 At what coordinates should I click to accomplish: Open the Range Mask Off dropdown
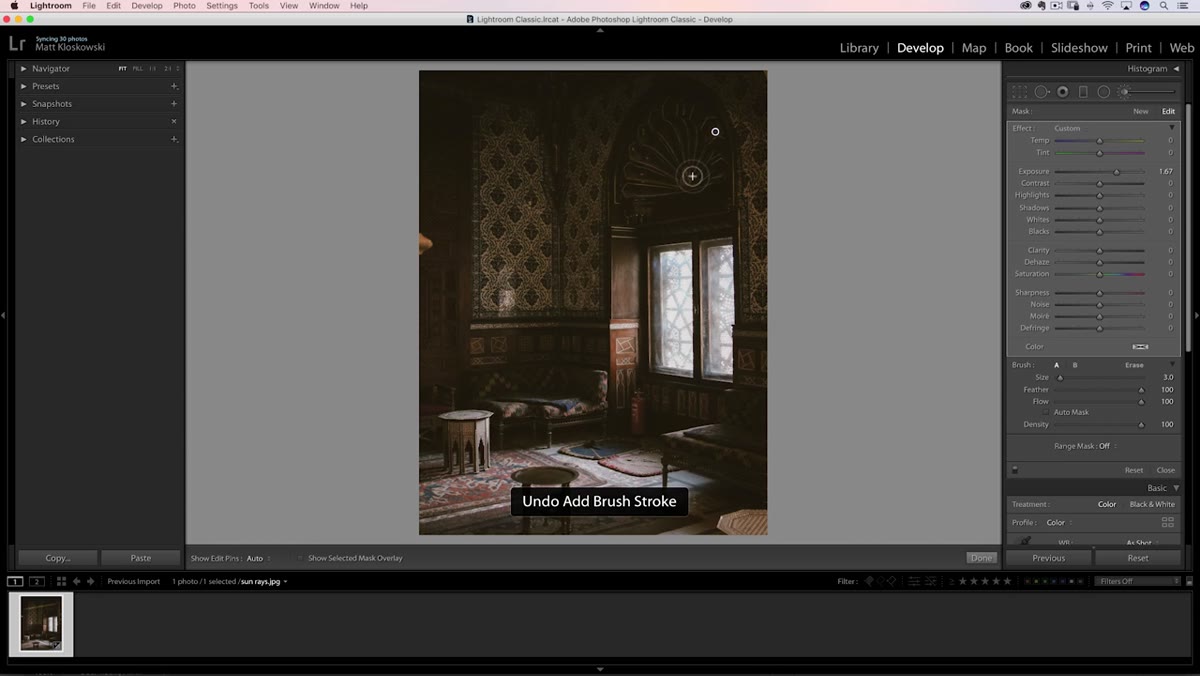[x=1107, y=446]
